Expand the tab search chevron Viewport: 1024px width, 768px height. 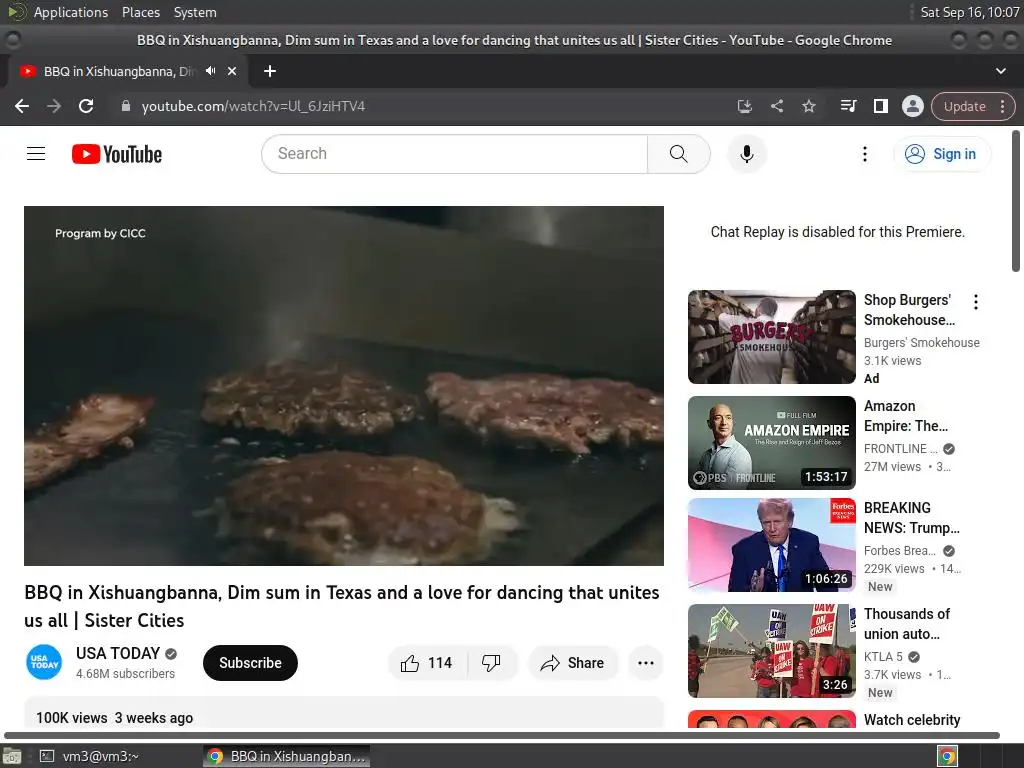(x=1000, y=71)
